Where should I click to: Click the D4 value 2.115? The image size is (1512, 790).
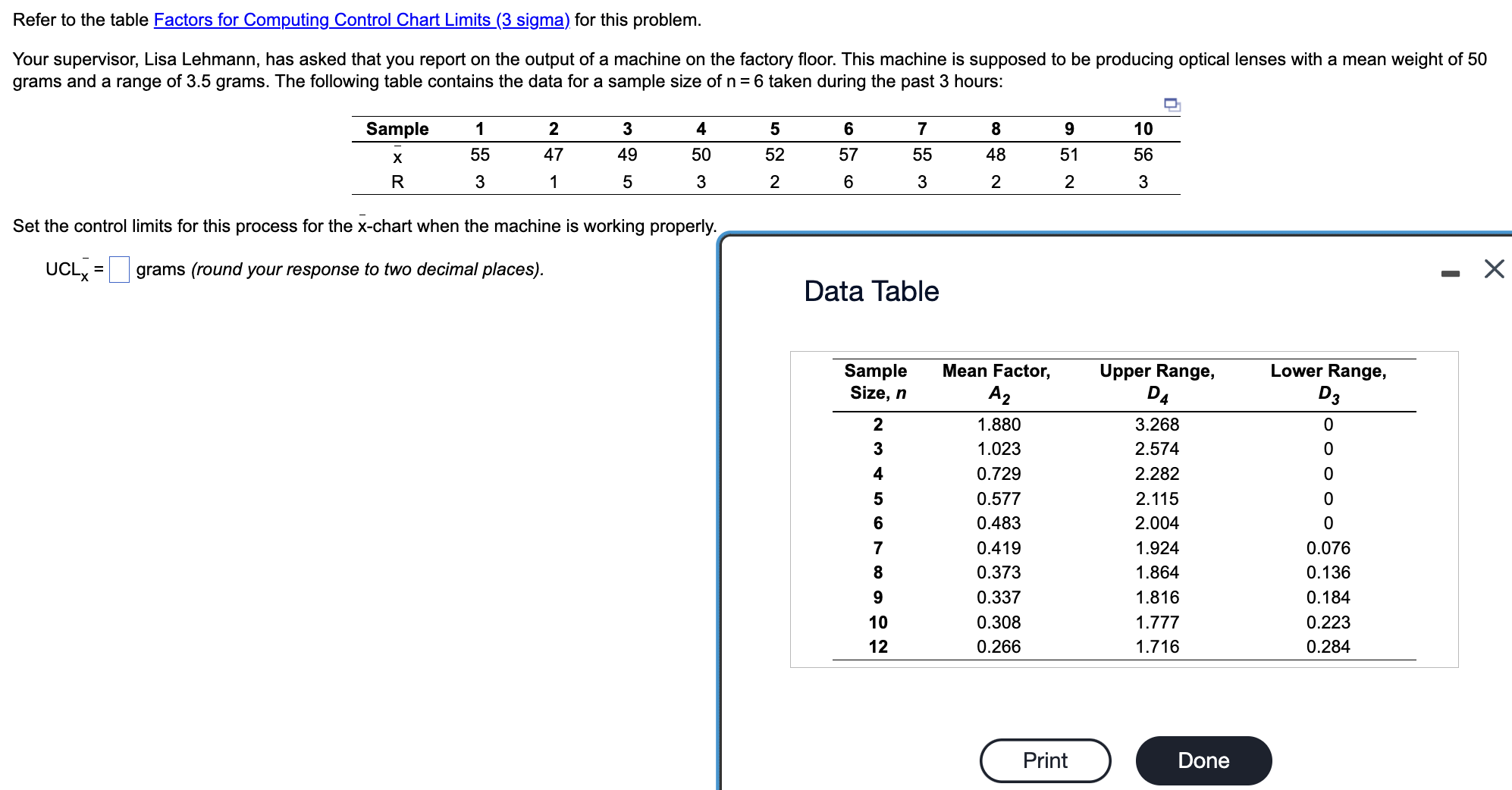point(1157,499)
